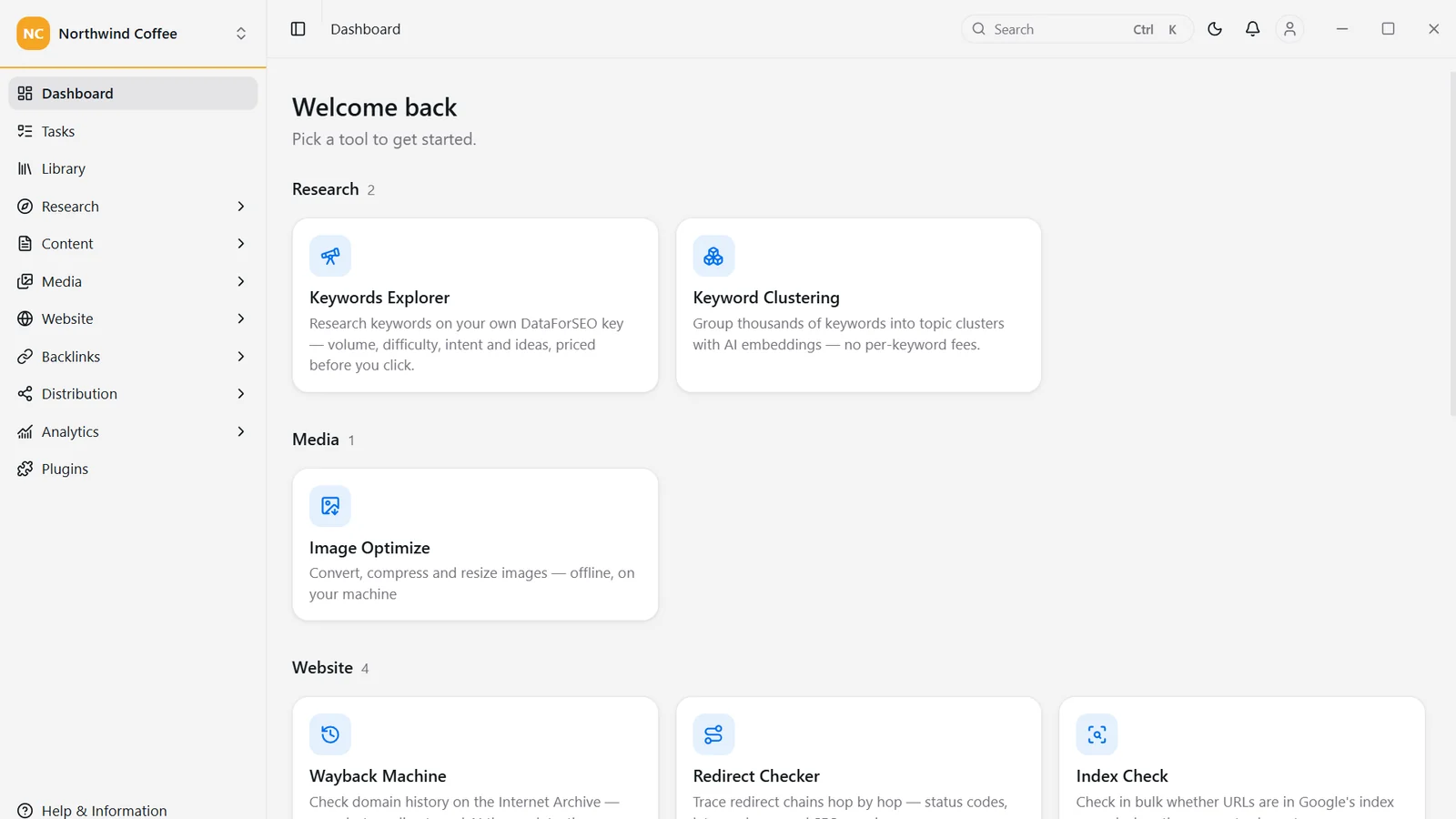Open the Wayback Machine tool card
The width and height of the screenshot is (1456, 819).
(475, 758)
